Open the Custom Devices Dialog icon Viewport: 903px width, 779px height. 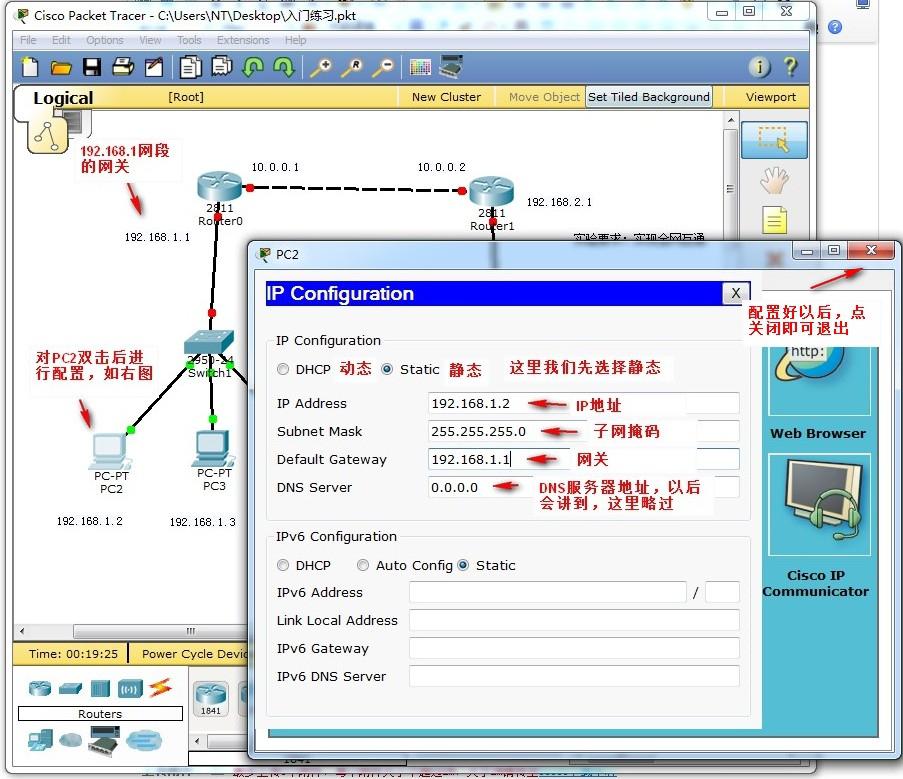click(x=451, y=66)
